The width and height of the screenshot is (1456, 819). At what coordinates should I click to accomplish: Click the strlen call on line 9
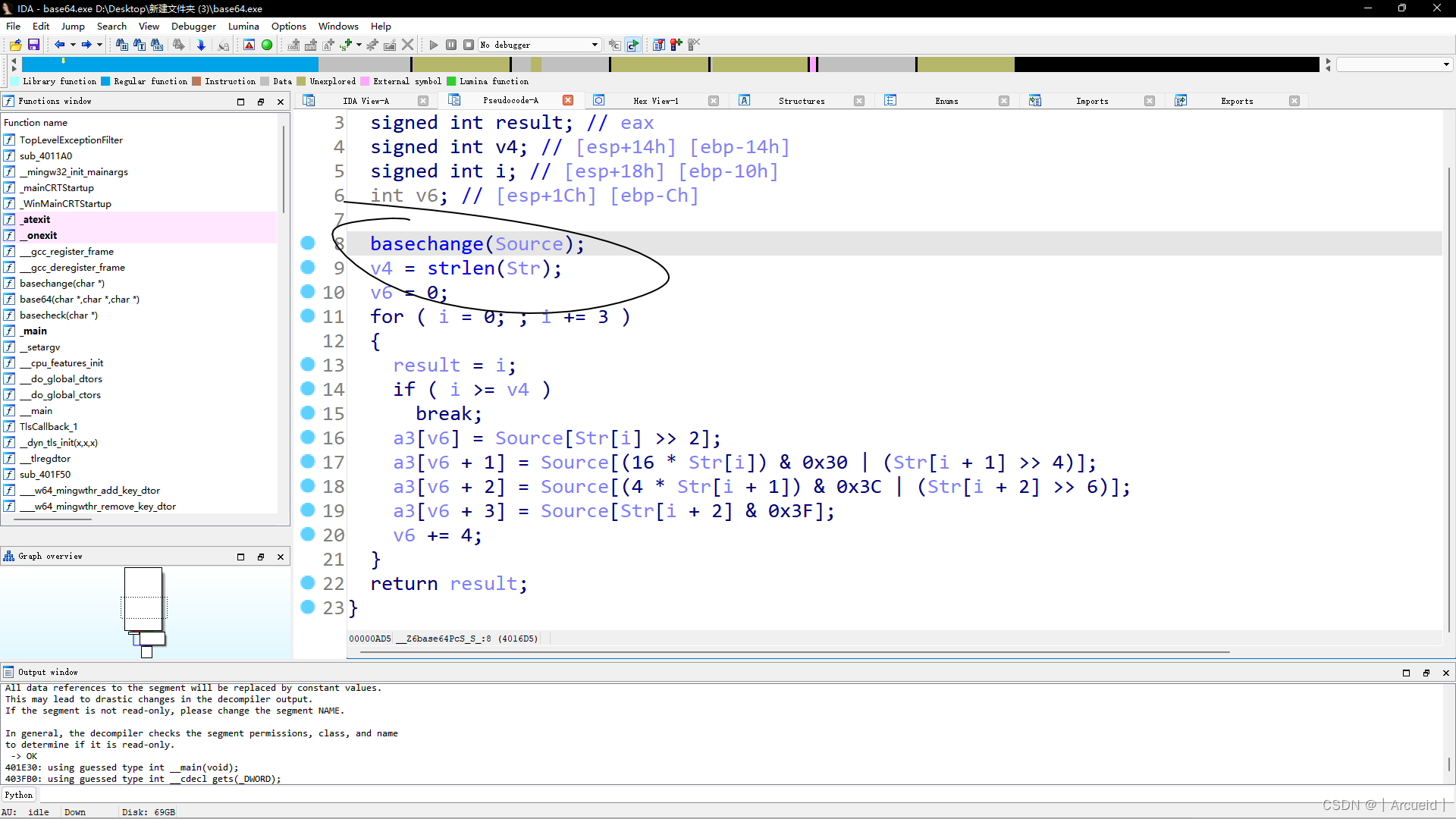pyautogui.click(x=461, y=268)
